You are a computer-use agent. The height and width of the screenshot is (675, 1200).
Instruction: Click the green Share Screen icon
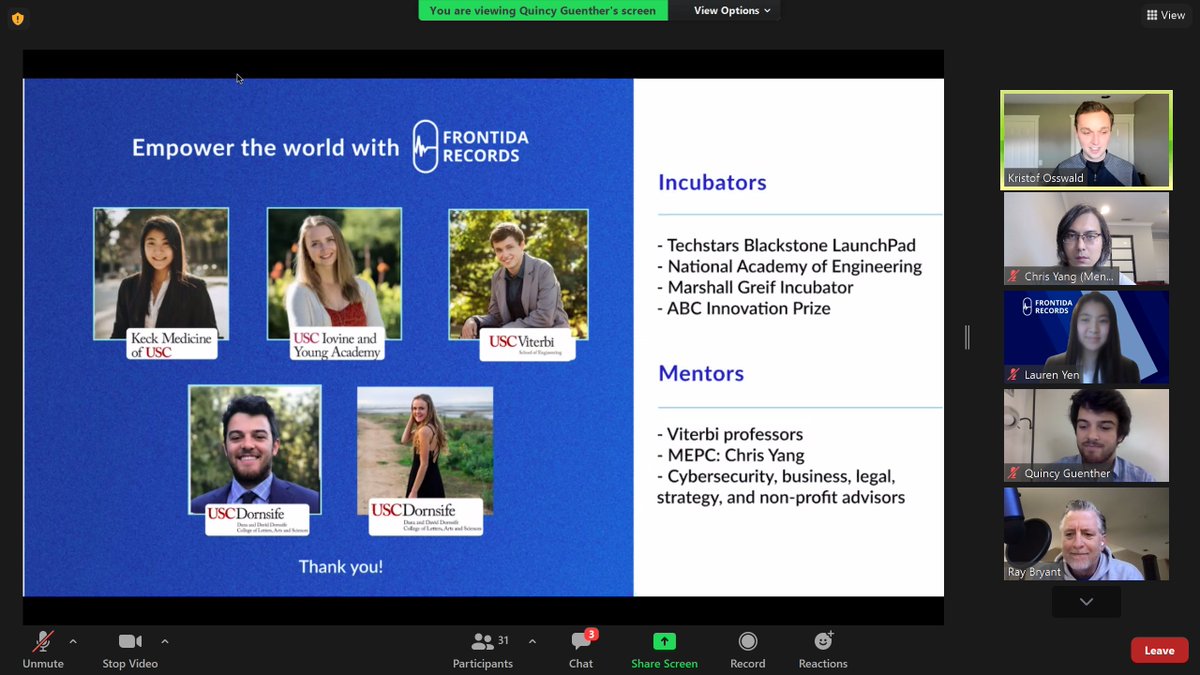coord(664,641)
